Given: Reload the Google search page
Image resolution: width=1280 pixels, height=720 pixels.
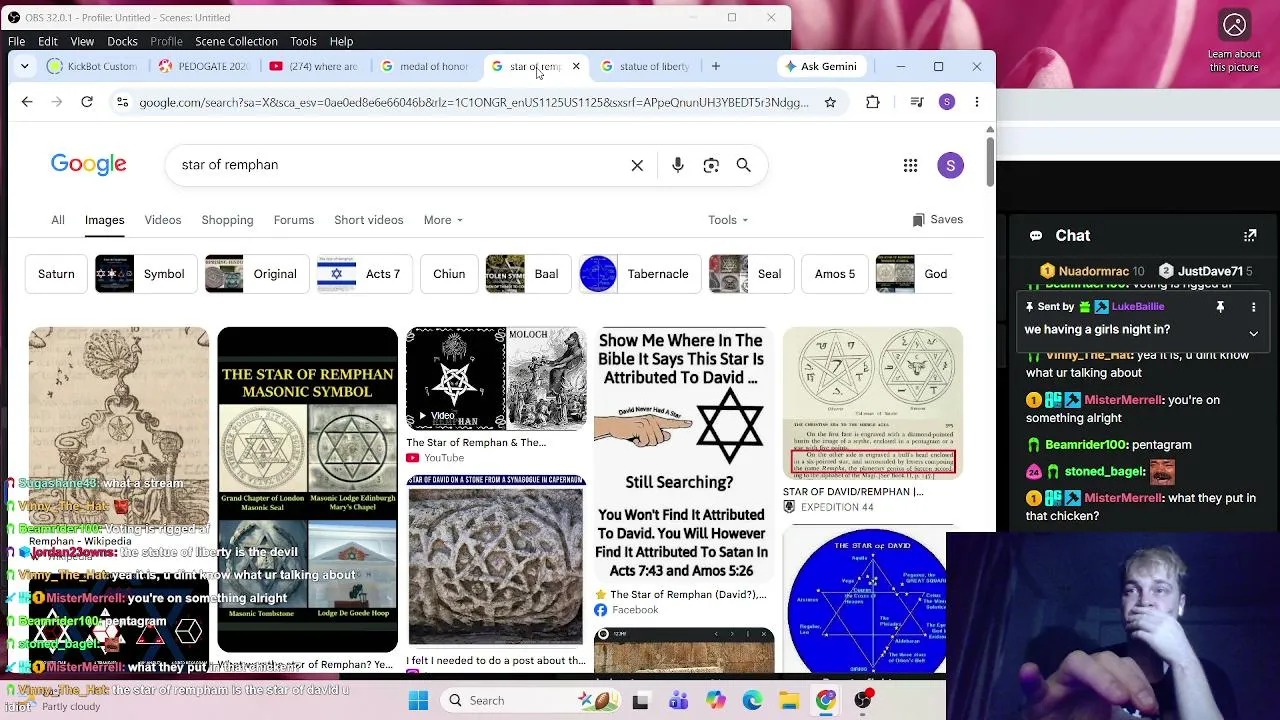Looking at the screenshot, I should (87, 102).
